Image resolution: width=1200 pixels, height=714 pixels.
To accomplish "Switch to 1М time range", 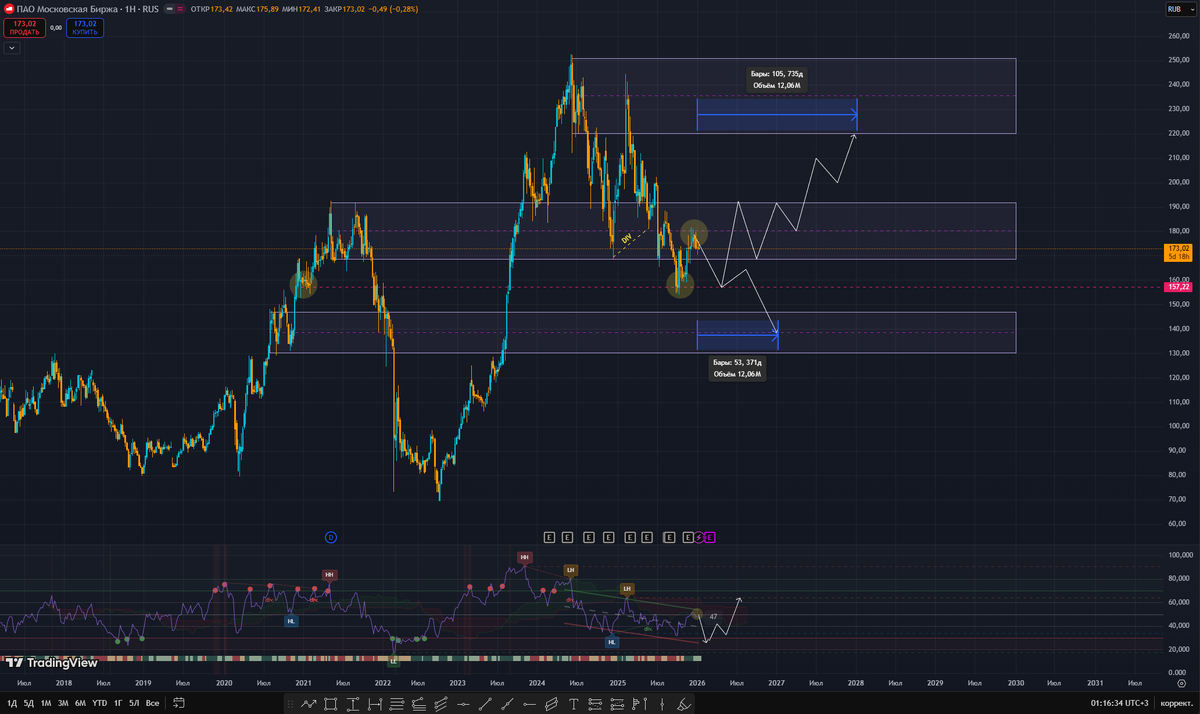I will click(46, 703).
